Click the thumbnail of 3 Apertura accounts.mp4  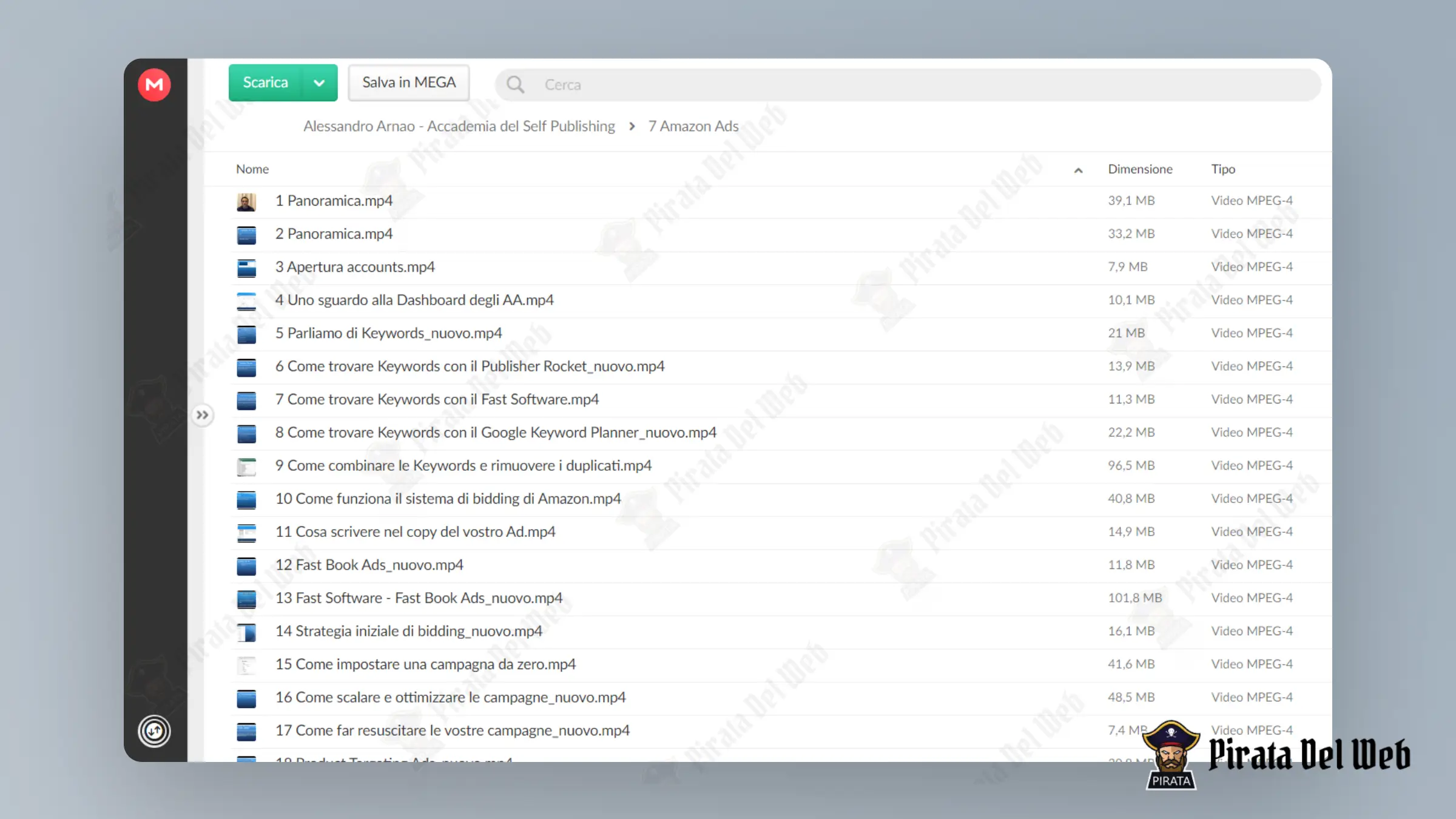click(x=246, y=268)
